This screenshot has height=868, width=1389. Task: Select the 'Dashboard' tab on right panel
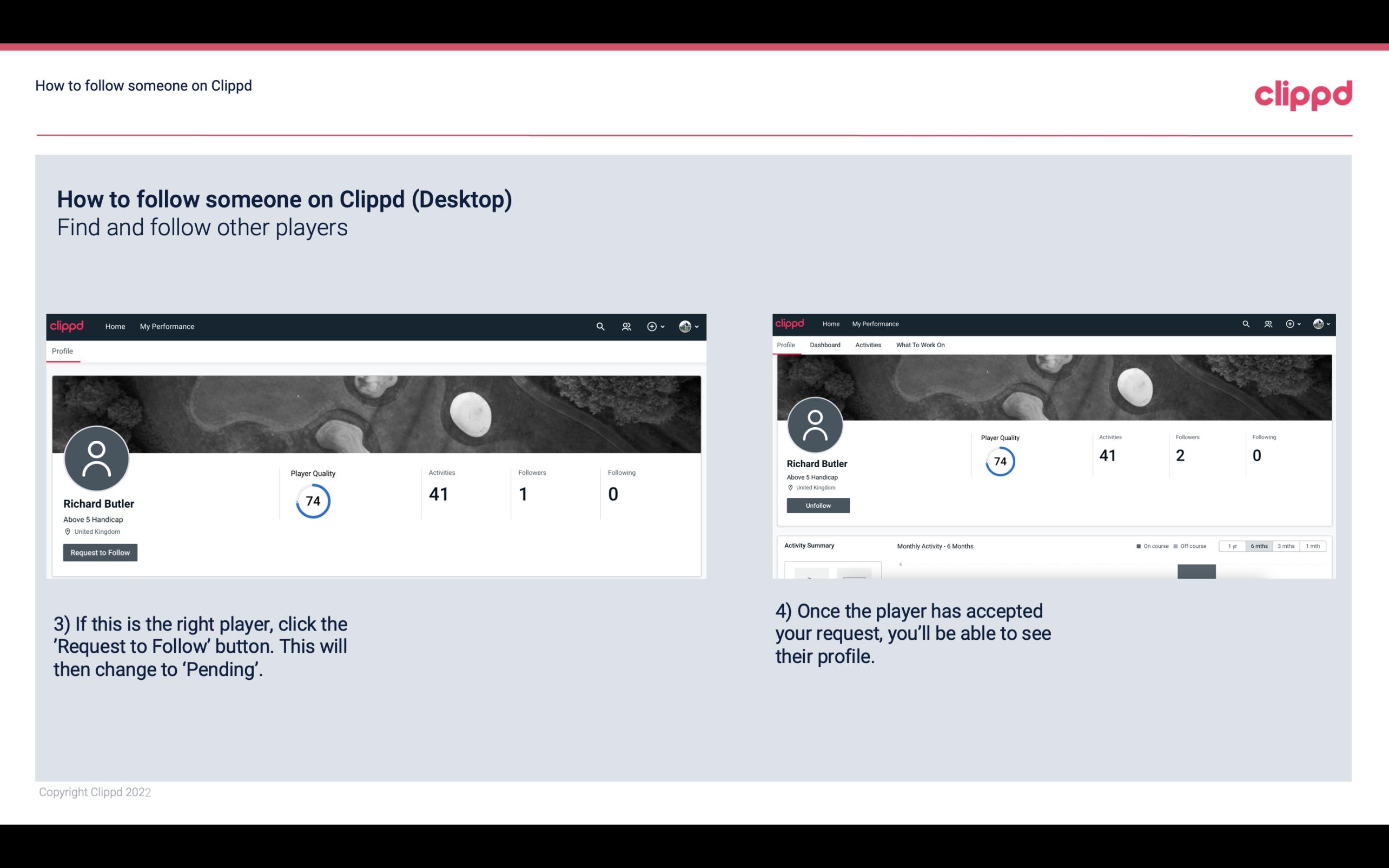(825, 345)
